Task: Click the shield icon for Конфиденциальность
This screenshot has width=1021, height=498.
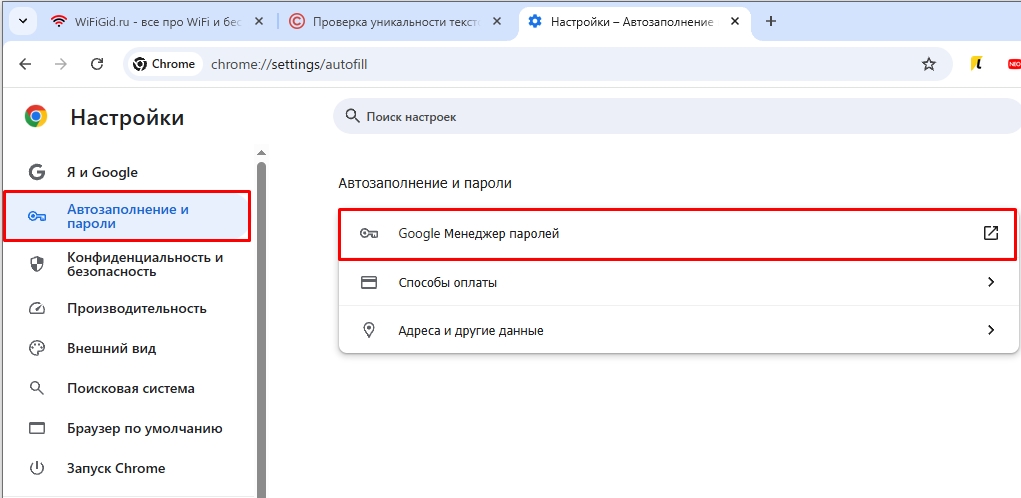Action: [x=37, y=264]
